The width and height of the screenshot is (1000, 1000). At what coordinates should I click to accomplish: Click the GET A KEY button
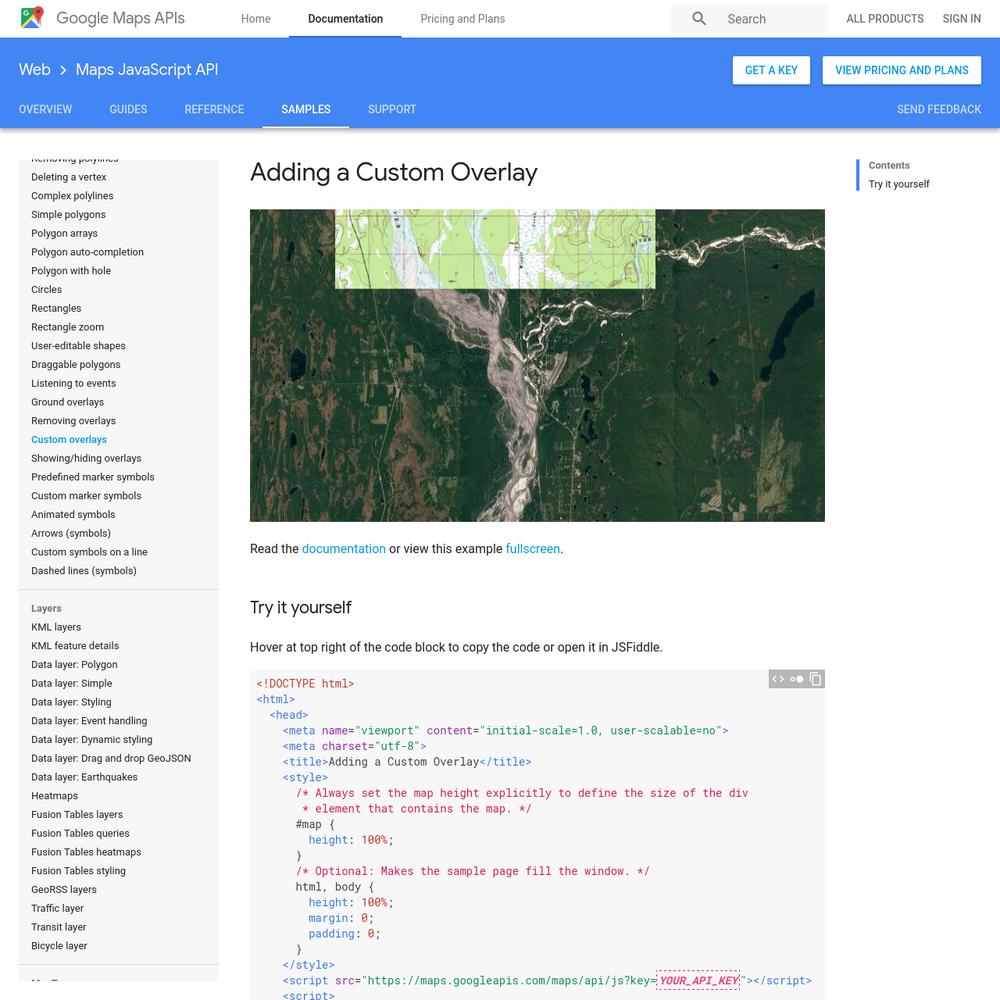click(771, 70)
